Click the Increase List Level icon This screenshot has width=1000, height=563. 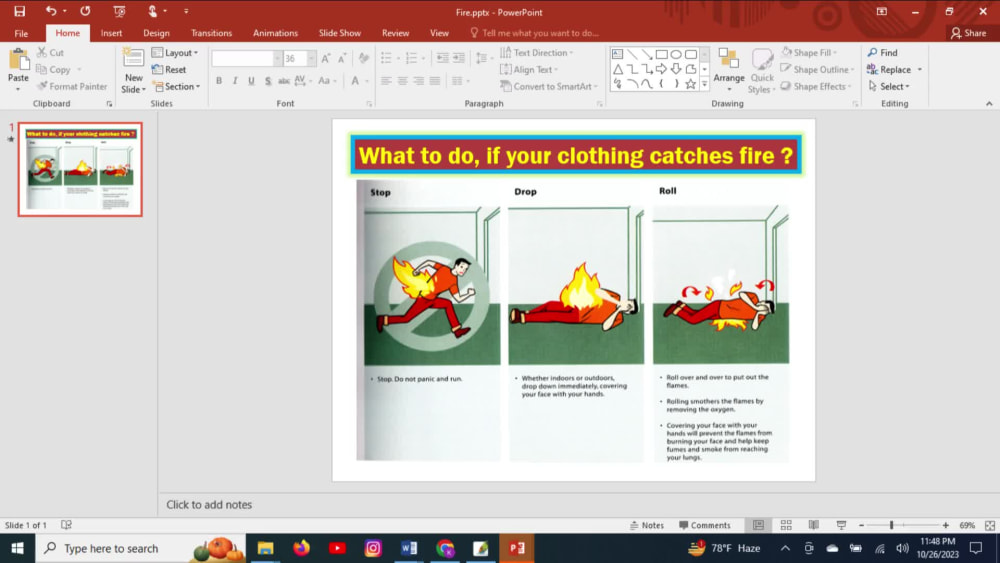coord(459,58)
